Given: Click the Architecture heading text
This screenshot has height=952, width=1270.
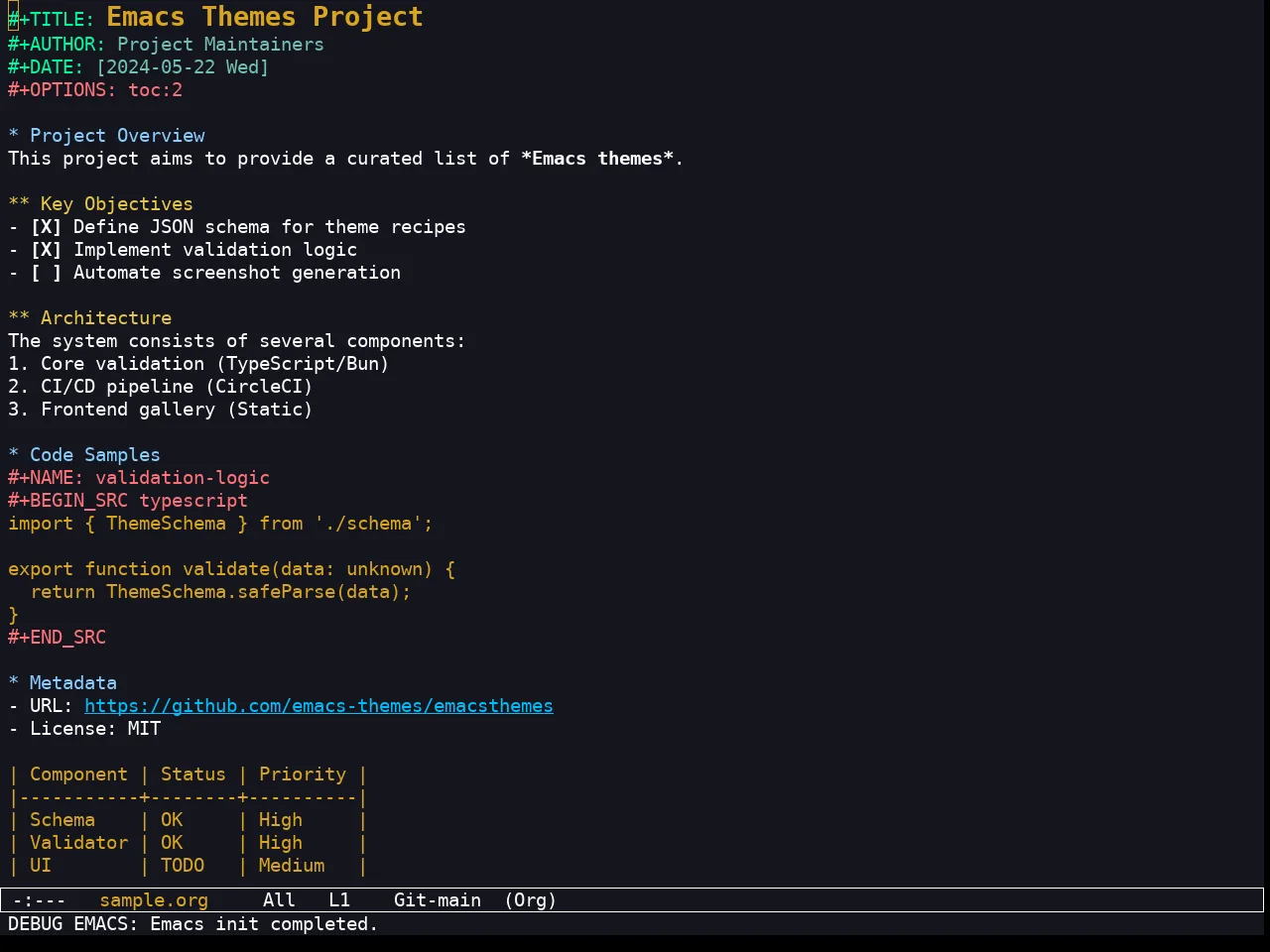Looking at the screenshot, I should point(106,318).
